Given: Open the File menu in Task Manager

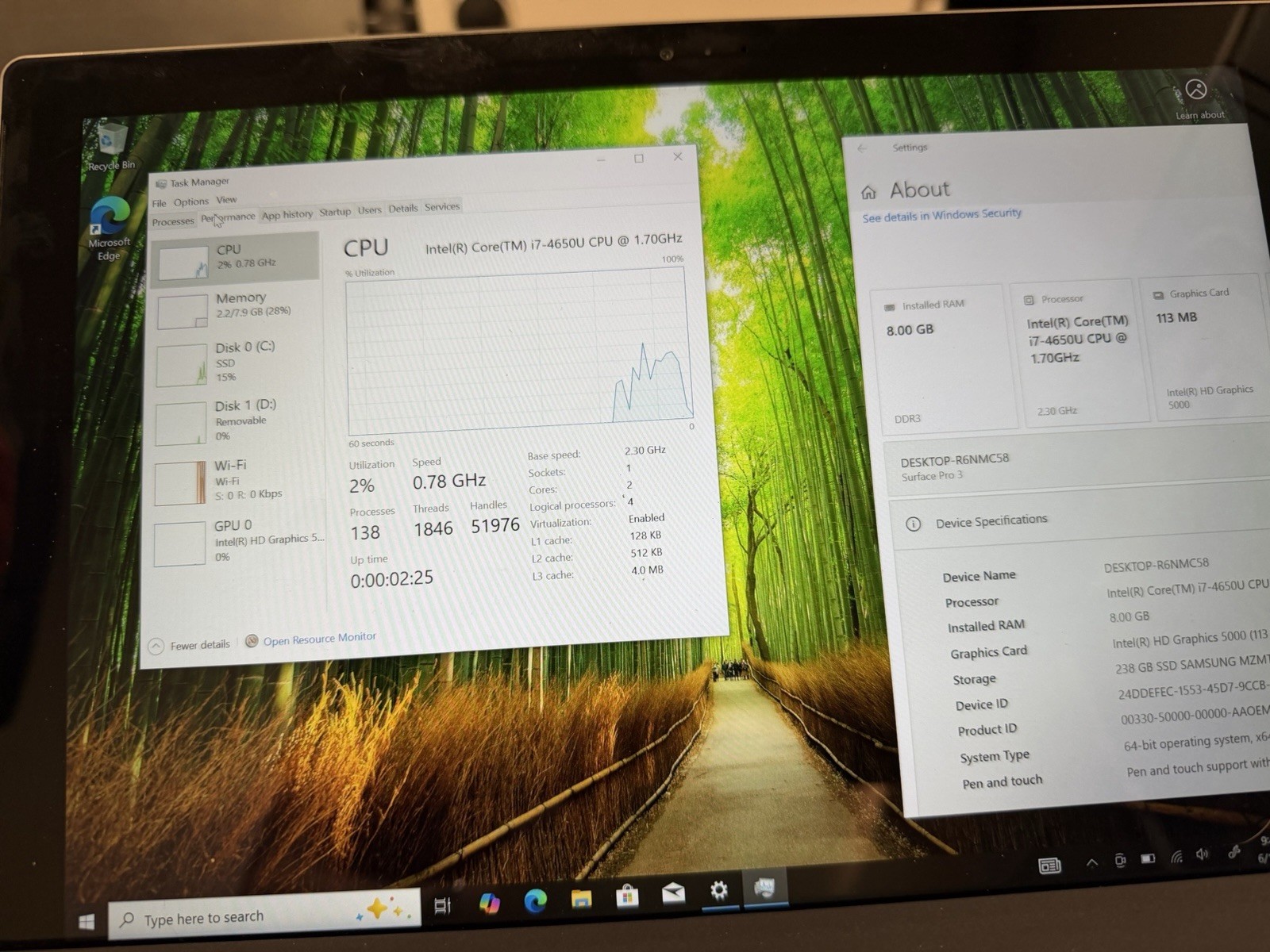Looking at the screenshot, I should pyautogui.click(x=159, y=203).
